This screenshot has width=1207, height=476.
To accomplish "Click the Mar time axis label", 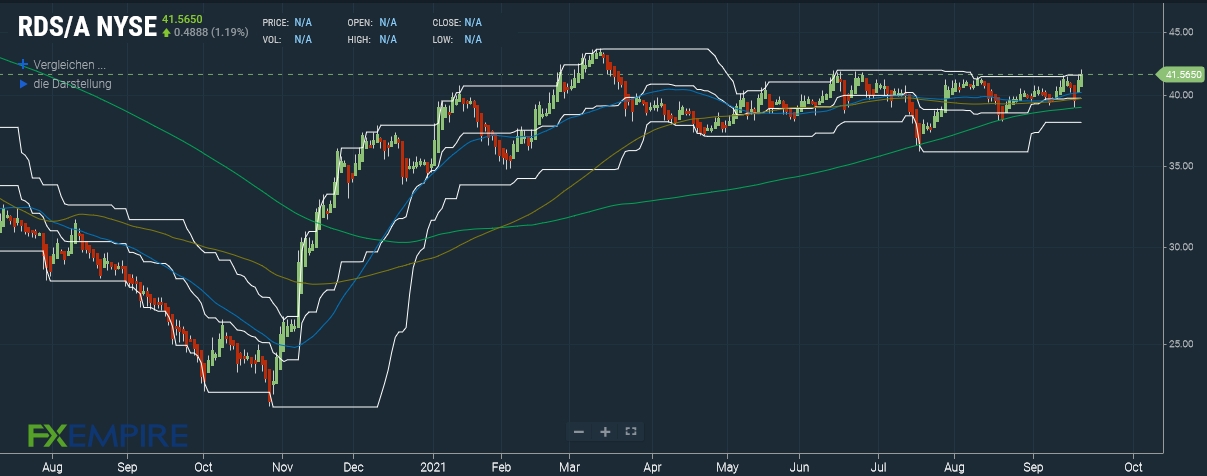I will point(571,467).
